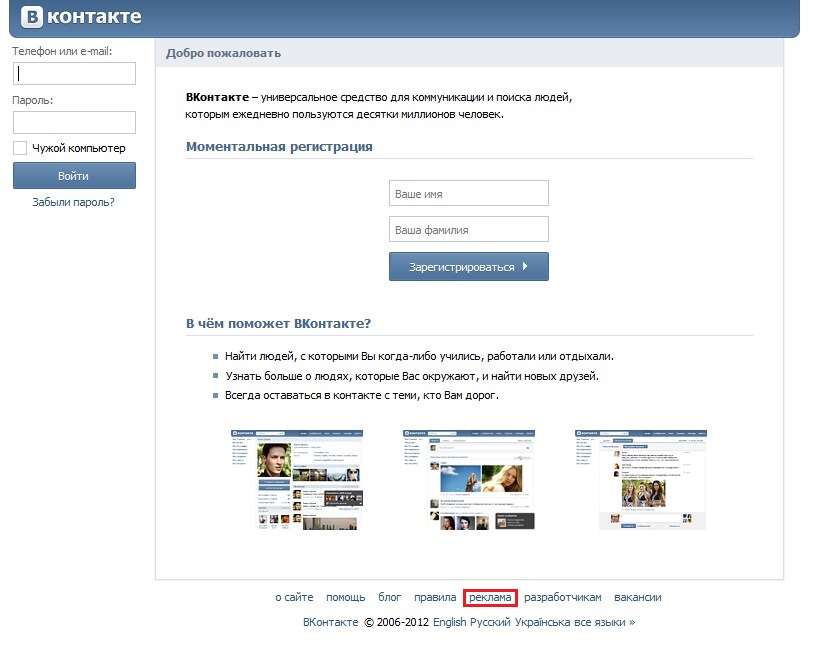Click the ВКонтакте logo in header
The image size is (824, 648).
click(x=81, y=17)
